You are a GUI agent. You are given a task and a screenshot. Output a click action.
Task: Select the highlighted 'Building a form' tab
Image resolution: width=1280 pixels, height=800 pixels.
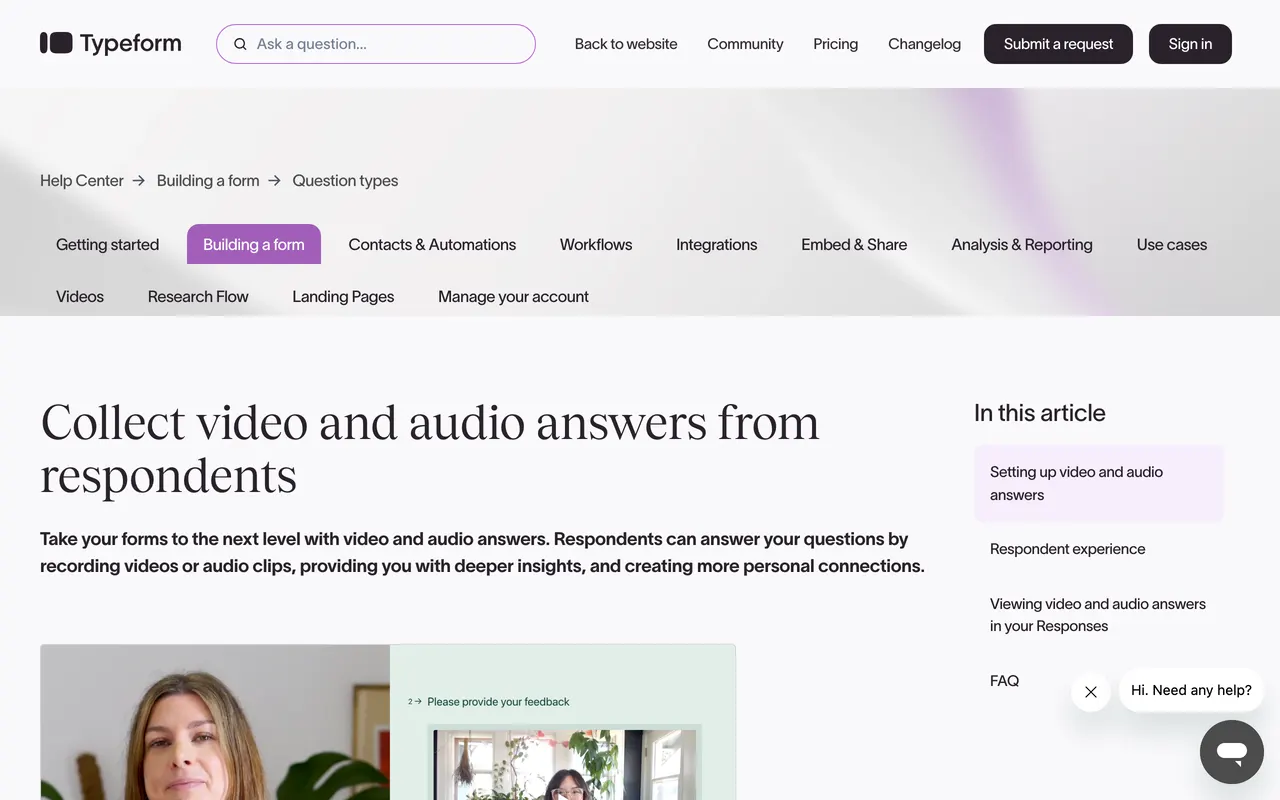point(254,244)
